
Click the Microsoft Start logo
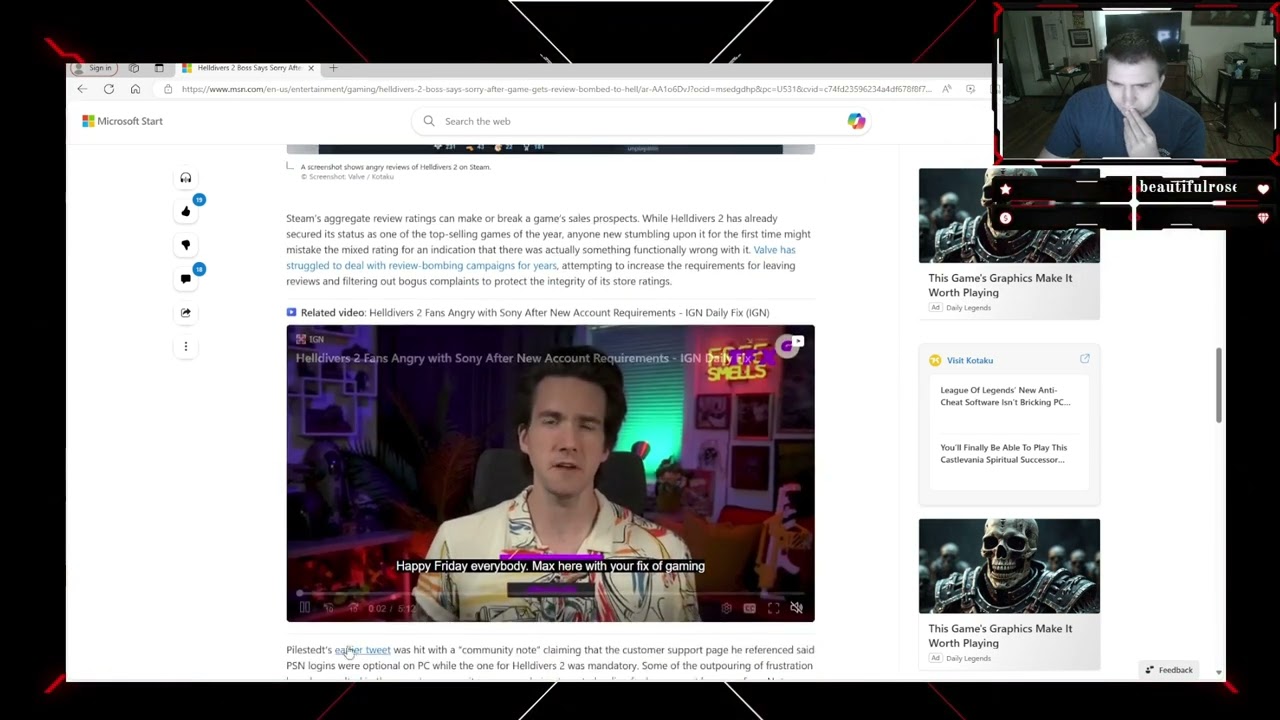click(122, 121)
